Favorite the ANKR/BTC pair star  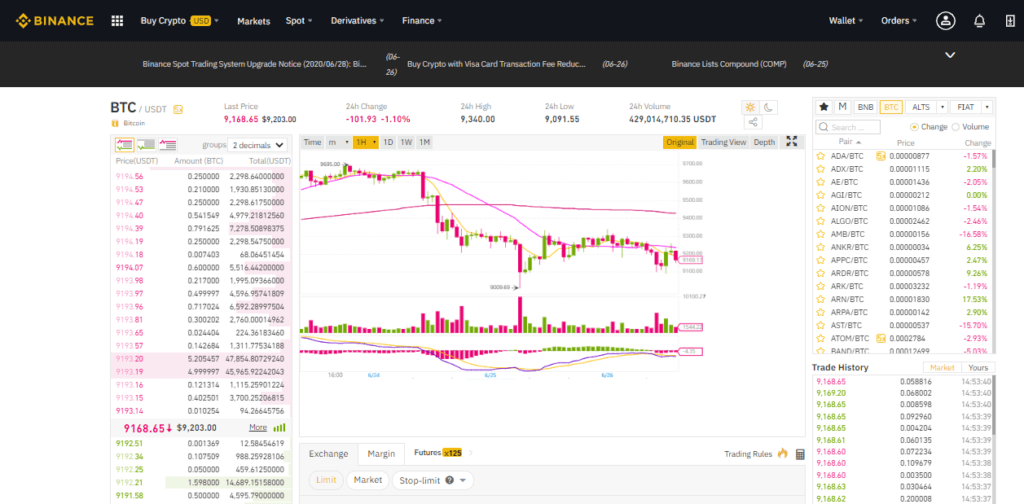[820, 247]
